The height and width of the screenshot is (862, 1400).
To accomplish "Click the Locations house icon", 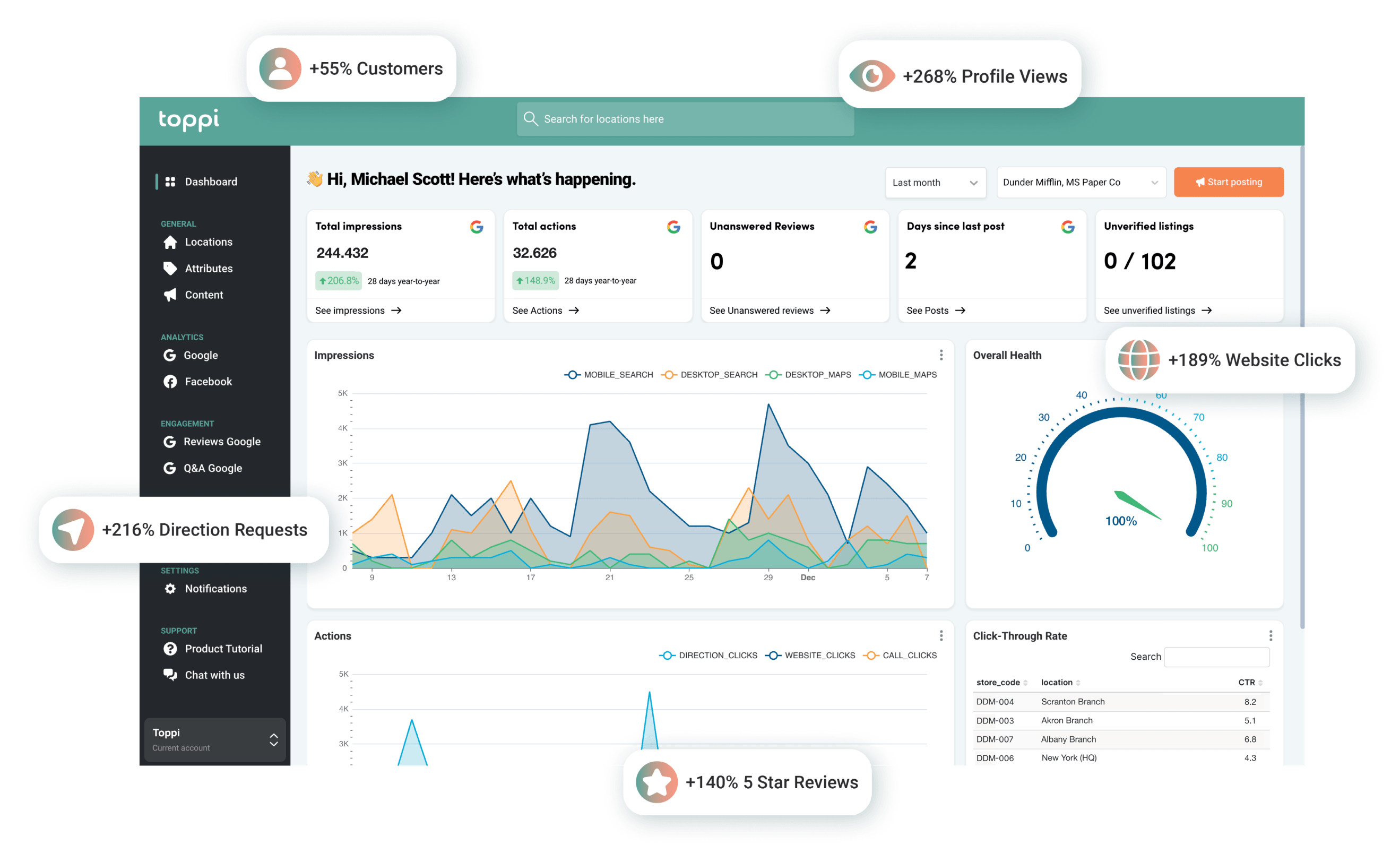I will point(170,242).
